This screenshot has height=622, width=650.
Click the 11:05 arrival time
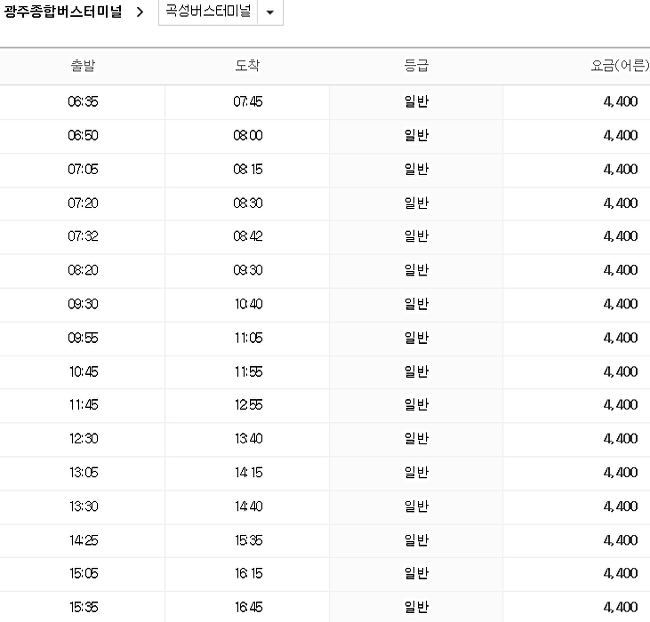coord(249,338)
